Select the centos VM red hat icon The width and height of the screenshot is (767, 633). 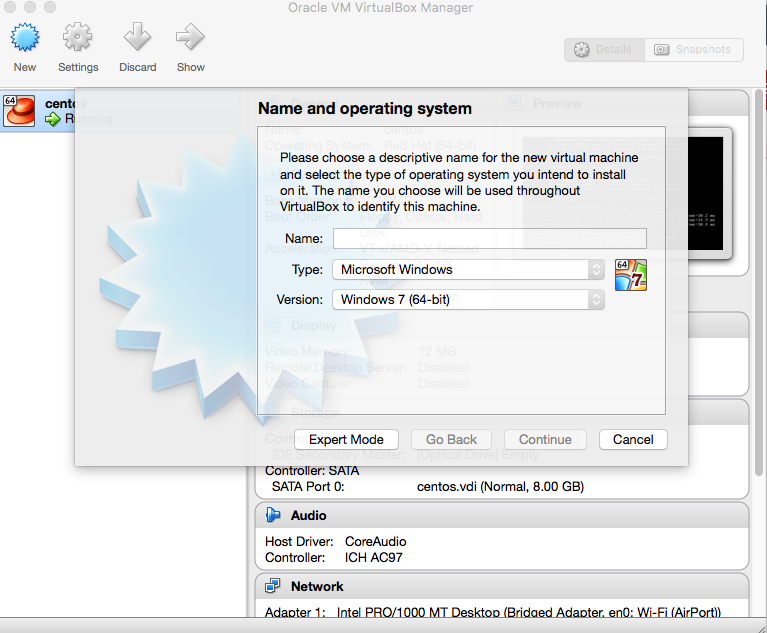pyautogui.click(x=19, y=111)
